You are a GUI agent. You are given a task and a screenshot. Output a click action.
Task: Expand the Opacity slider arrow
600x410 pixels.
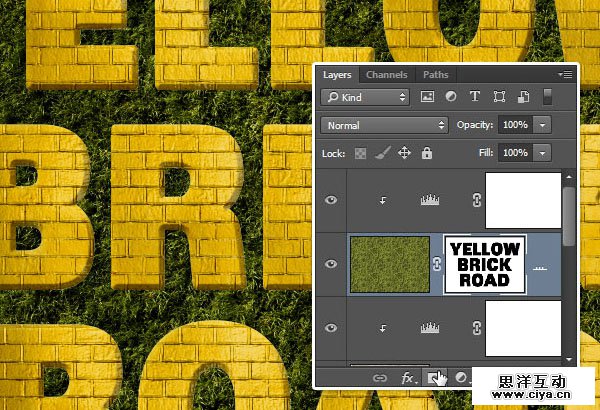click(x=542, y=126)
